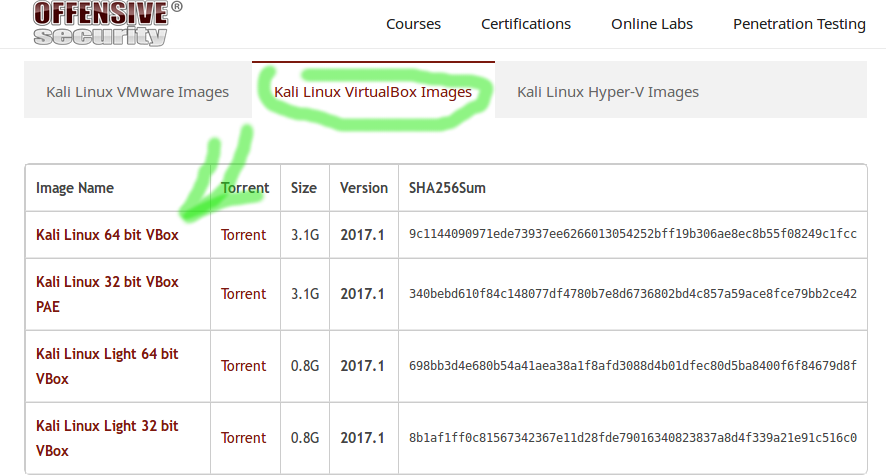
Task: Select SHA256 hash starting with 9c1144090971
Action: point(633,234)
